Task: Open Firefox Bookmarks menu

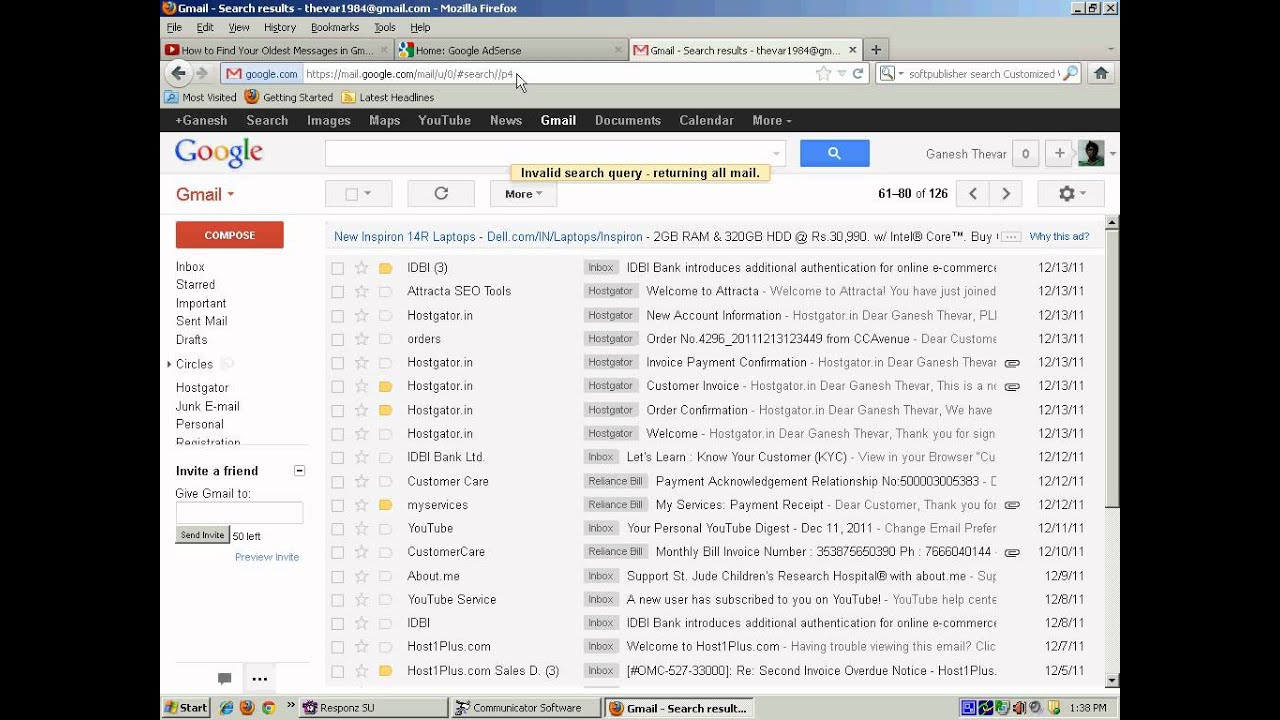Action: [x=335, y=27]
